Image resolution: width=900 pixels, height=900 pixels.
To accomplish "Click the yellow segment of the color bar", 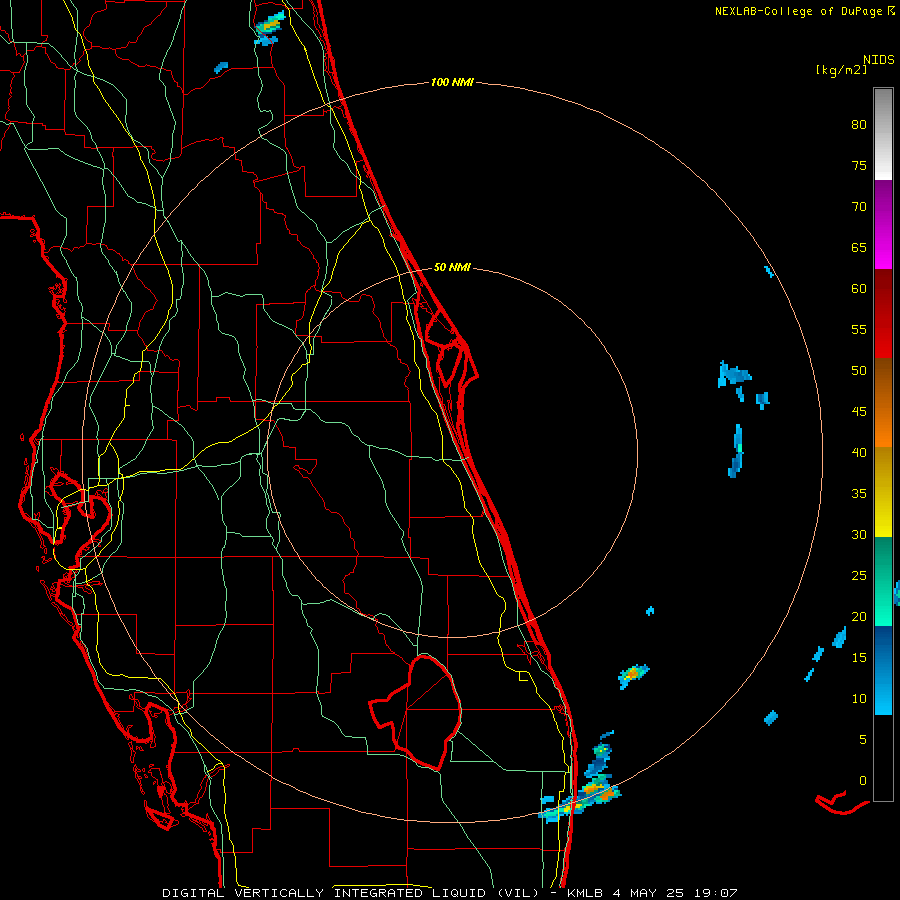I will point(883,492).
